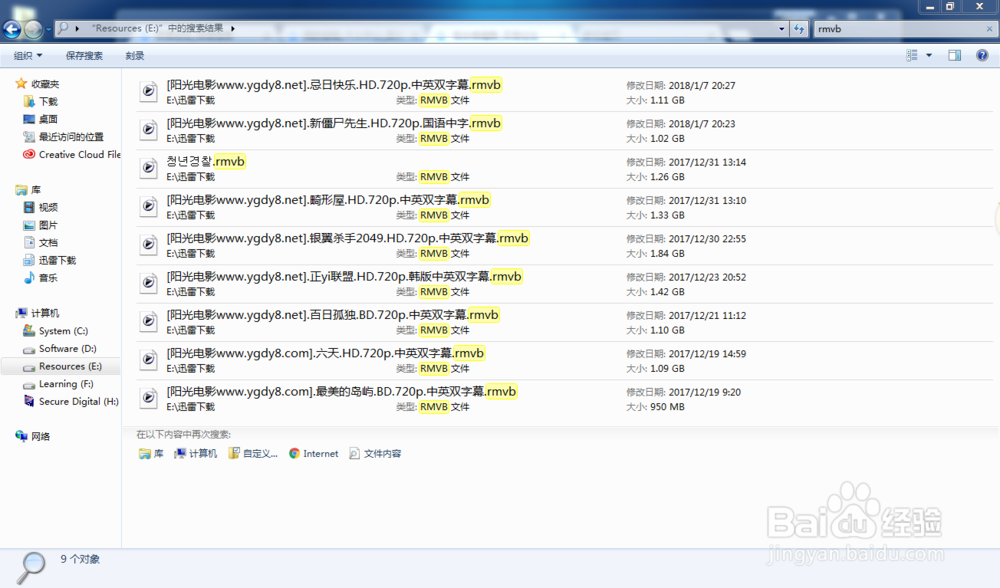Click the 最美的岛屿.BD.720p file name
This screenshot has height=588, width=1000.
click(x=341, y=391)
